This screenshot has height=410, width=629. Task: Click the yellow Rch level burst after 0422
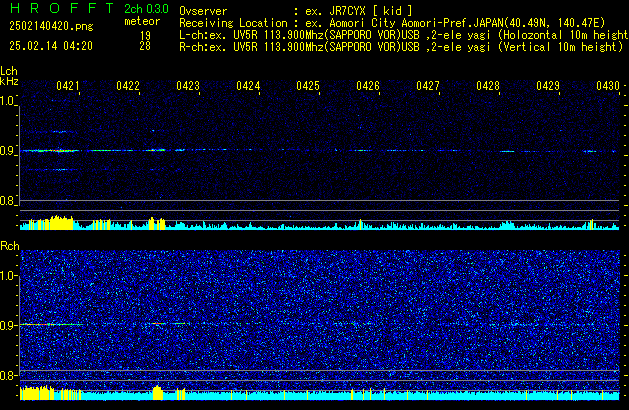158,393
